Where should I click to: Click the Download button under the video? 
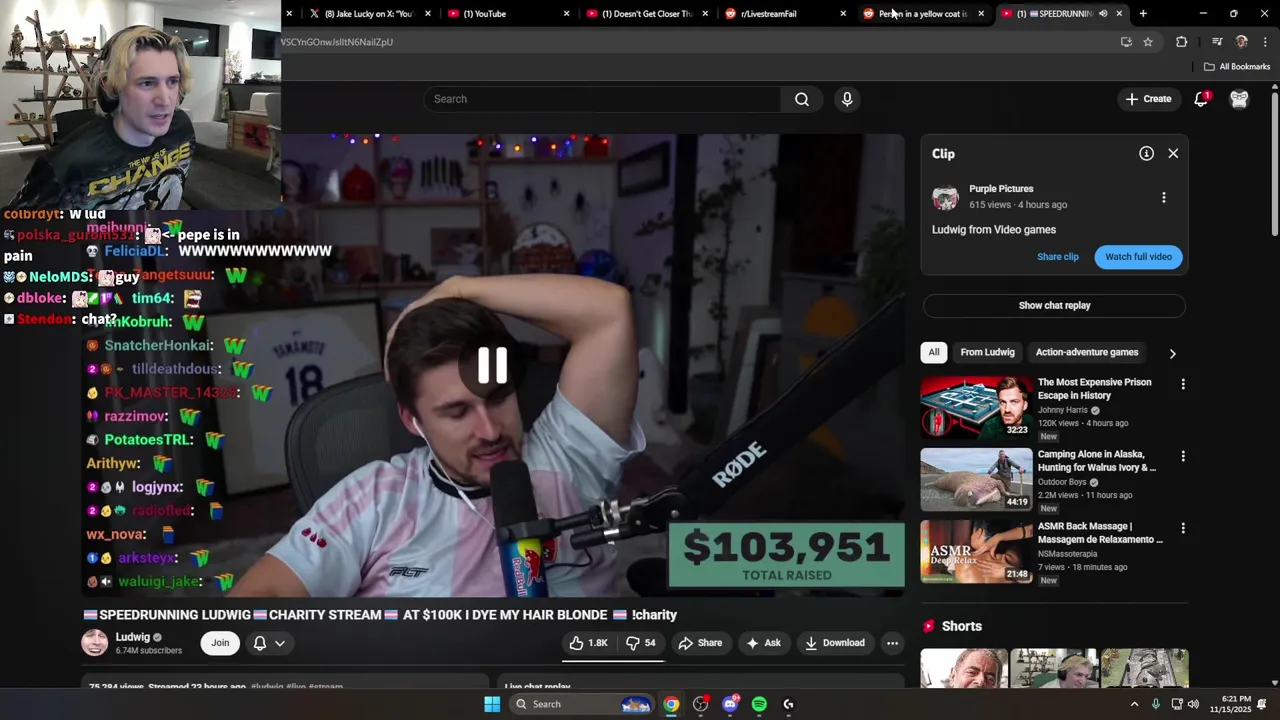click(x=835, y=643)
